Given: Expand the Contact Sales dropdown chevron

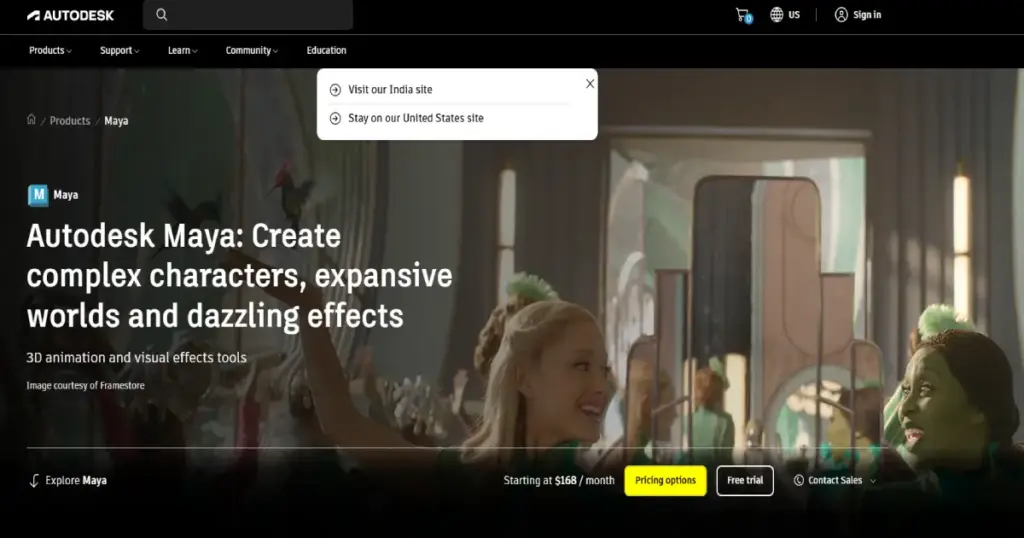Looking at the screenshot, I should [873, 481].
